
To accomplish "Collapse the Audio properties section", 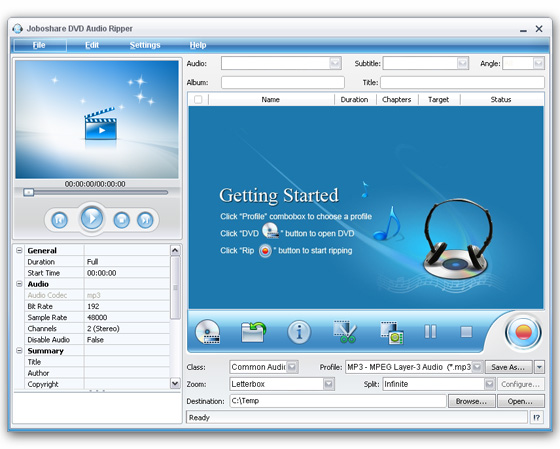I will tap(19, 284).
